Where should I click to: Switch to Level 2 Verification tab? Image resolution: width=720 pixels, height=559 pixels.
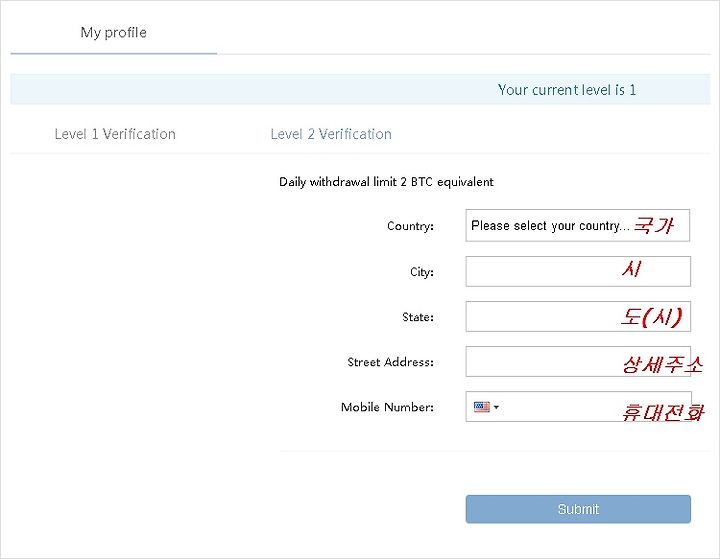[x=331, y=134]
